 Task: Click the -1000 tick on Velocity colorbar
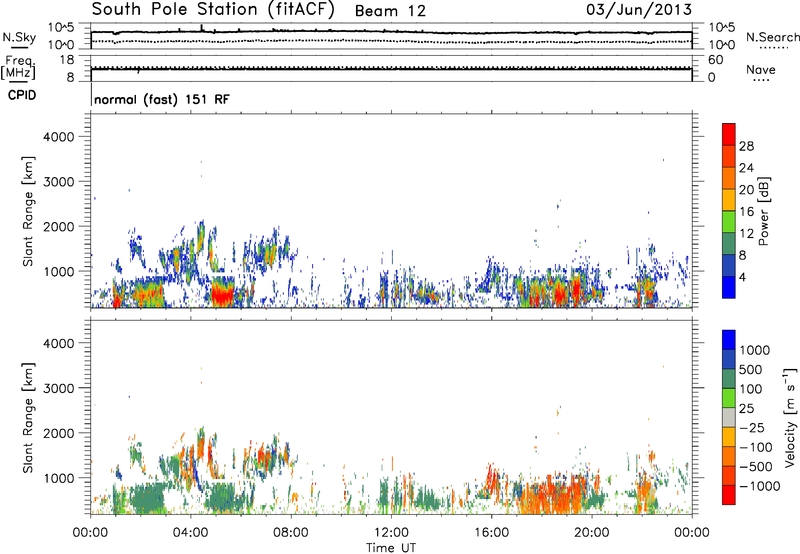click(760, 486)
